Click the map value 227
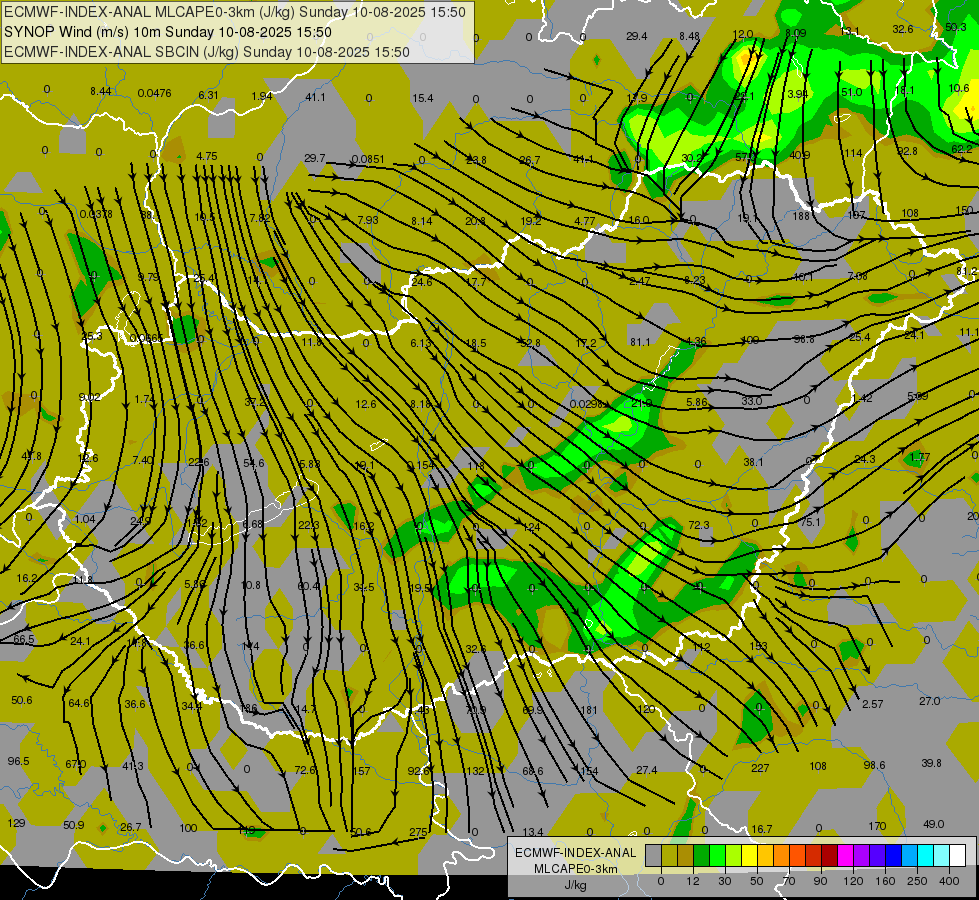This screenshot has width=979, height=900. click(760, 768)
